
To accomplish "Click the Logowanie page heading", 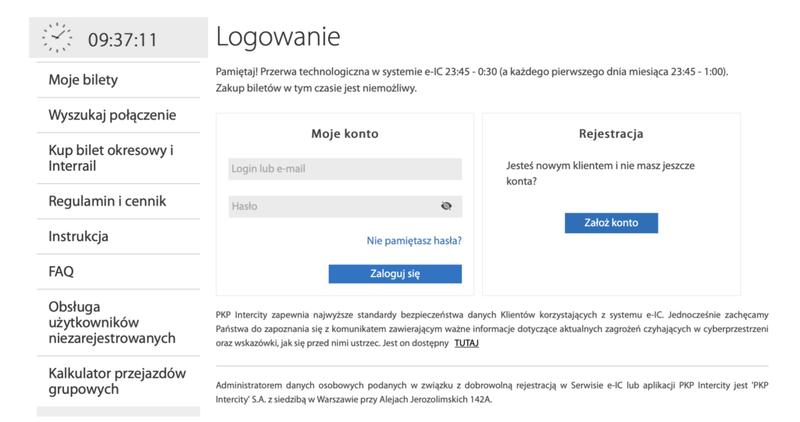I will tap(278, 37).
